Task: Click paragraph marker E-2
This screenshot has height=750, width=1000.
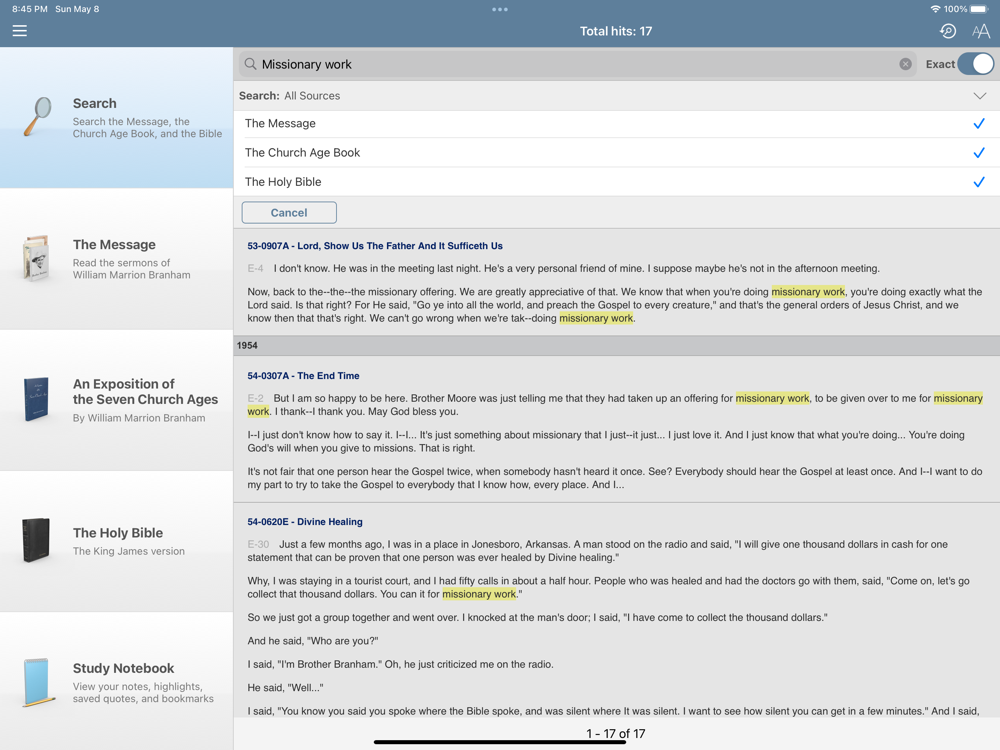Action: click(x=255, y=399)
